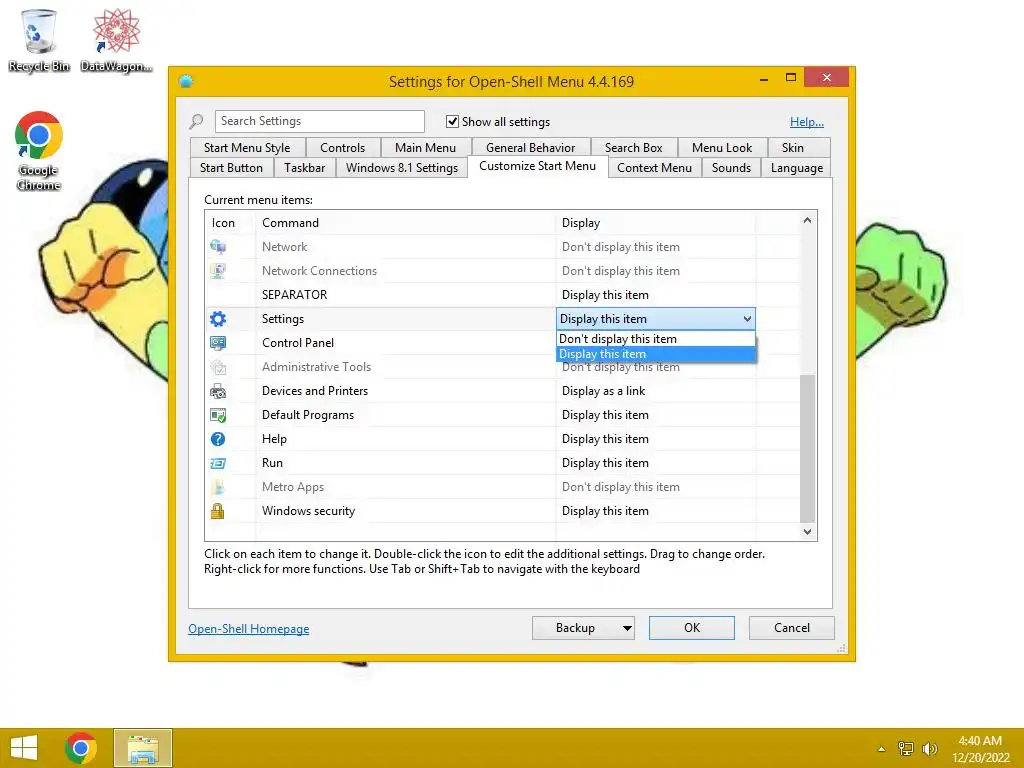Open the Help... link
This screenshot has width=1024, height=768.
pyautogui.click(x=807, y=121)
